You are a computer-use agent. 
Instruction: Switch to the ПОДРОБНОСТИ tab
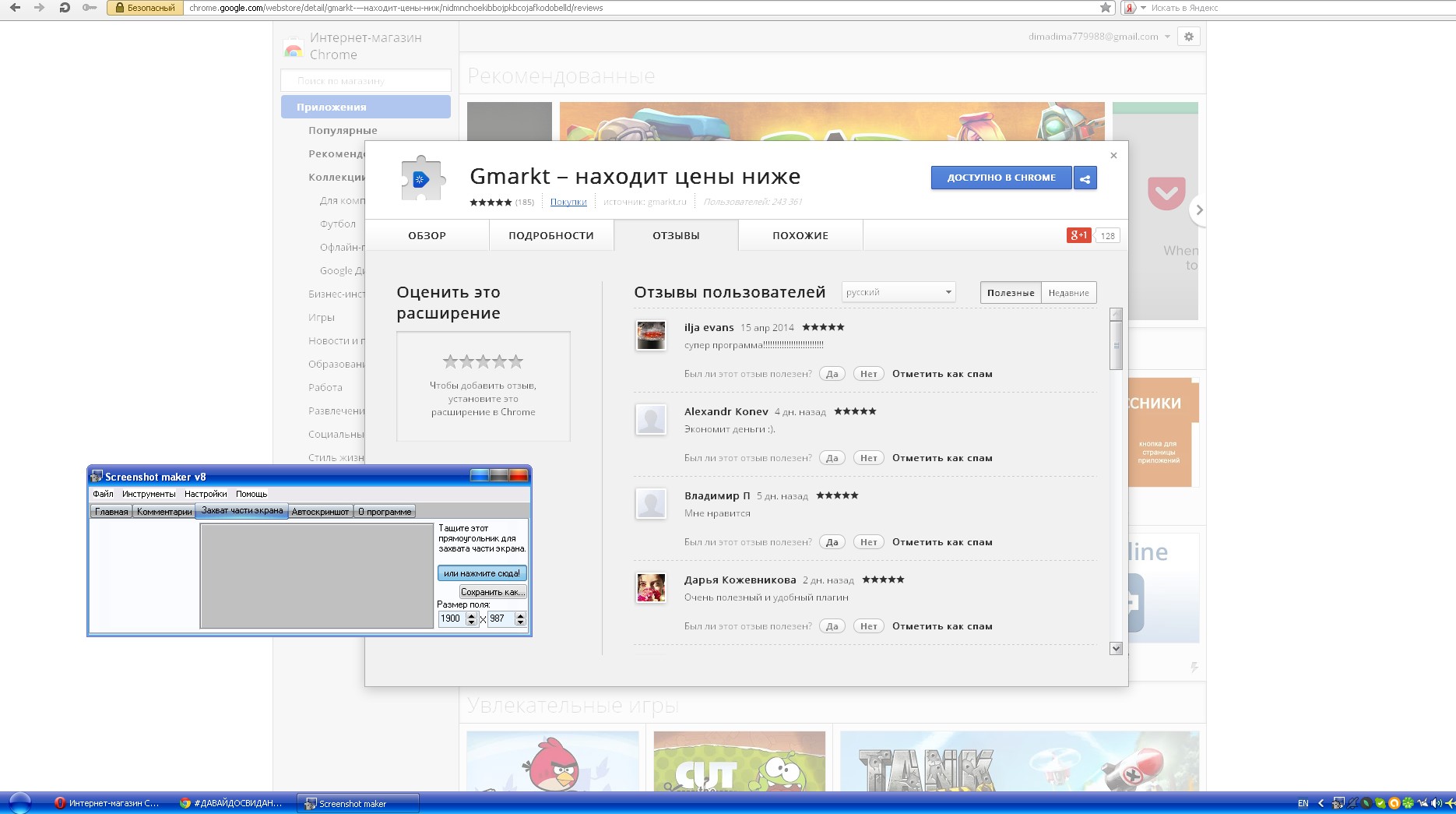(551, 235)
